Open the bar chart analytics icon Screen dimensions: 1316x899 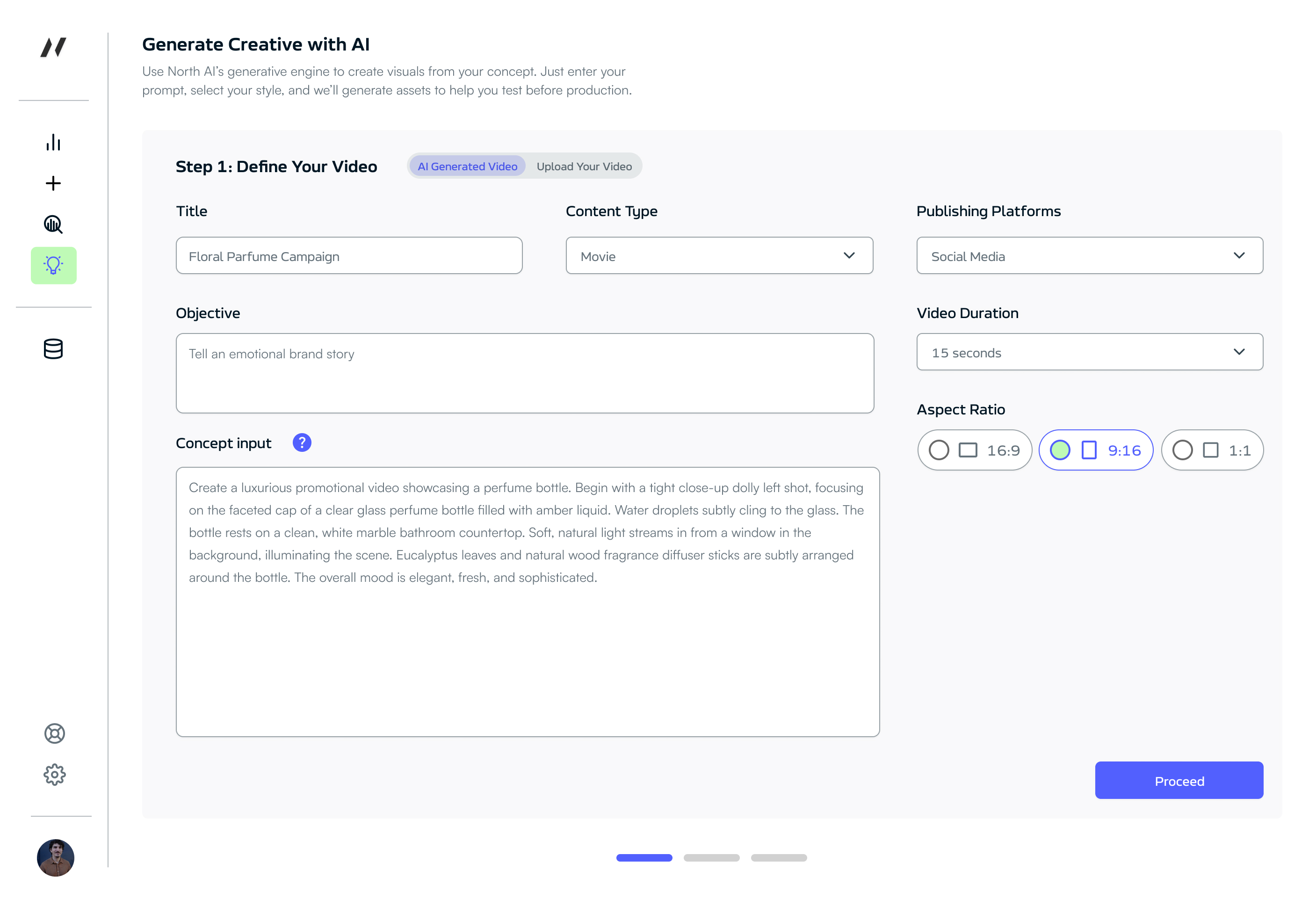[x=53, y=142]
